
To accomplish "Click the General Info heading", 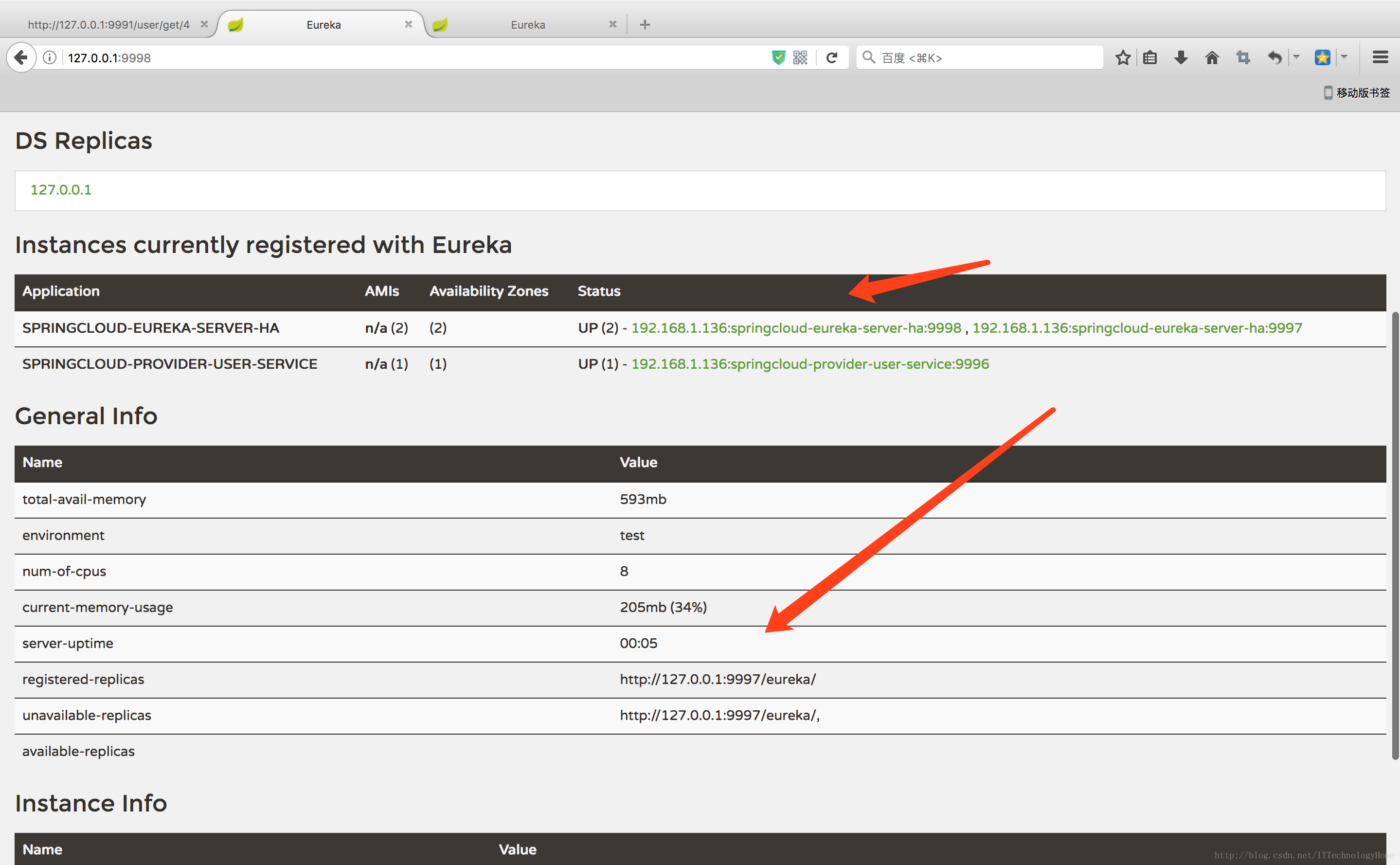I will [86, 416].
